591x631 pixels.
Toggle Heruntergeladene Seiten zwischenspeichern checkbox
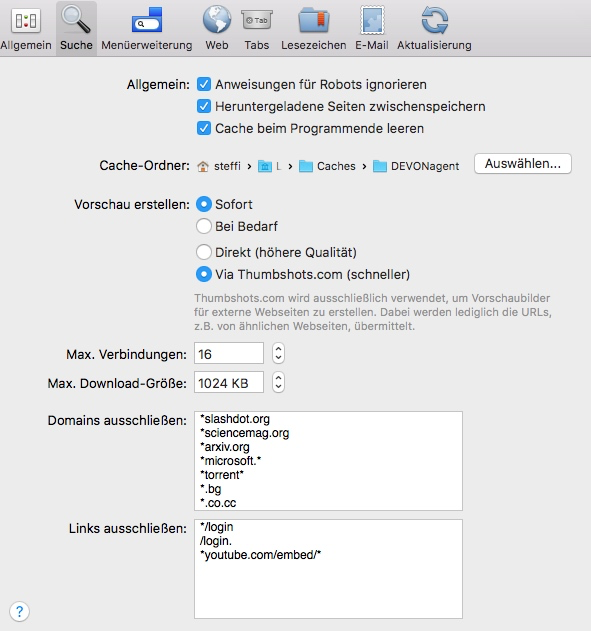pos(204,107)
